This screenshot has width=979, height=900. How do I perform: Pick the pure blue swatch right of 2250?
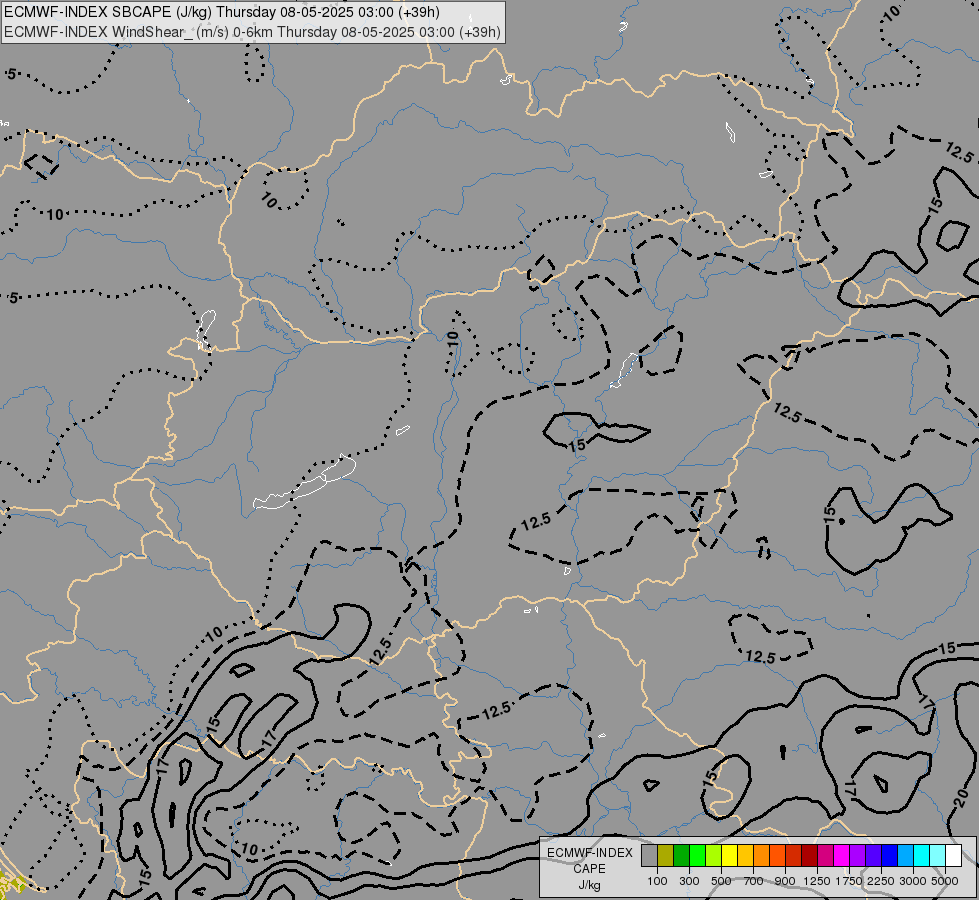[889, 855]
